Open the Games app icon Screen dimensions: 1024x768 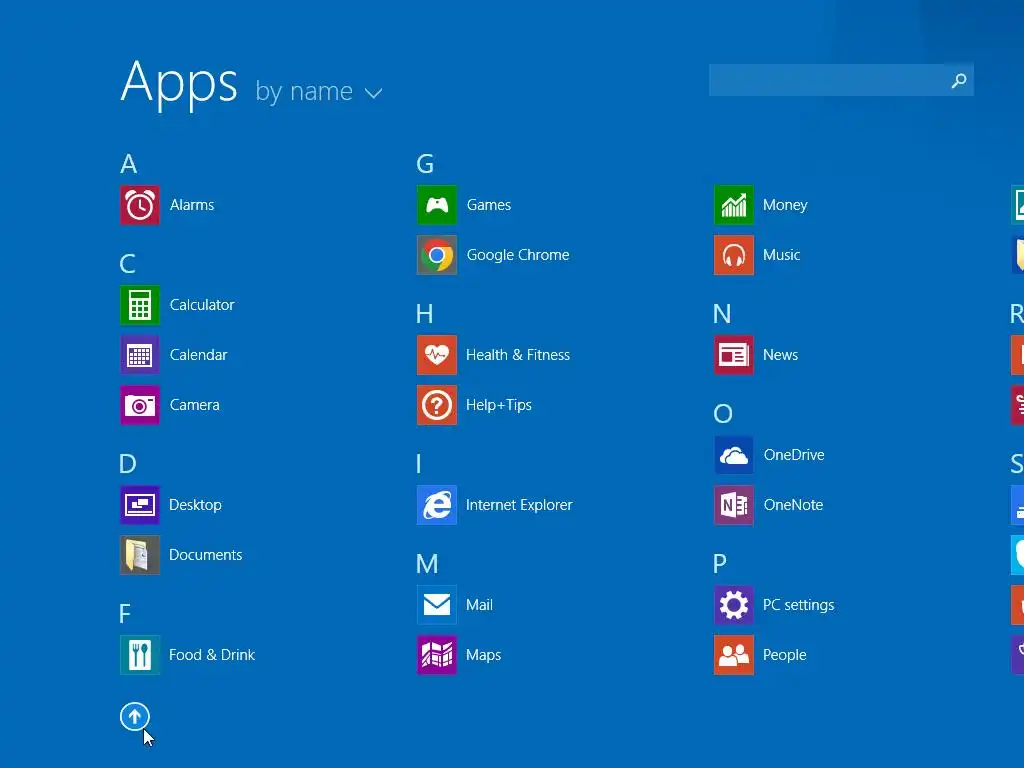437,205
